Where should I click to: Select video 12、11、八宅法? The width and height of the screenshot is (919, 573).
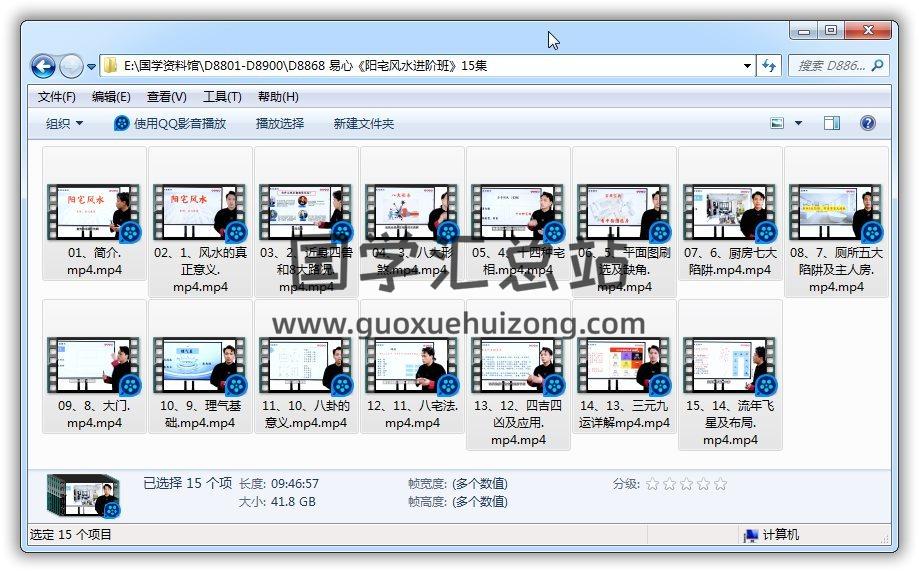tap(413, 367)
